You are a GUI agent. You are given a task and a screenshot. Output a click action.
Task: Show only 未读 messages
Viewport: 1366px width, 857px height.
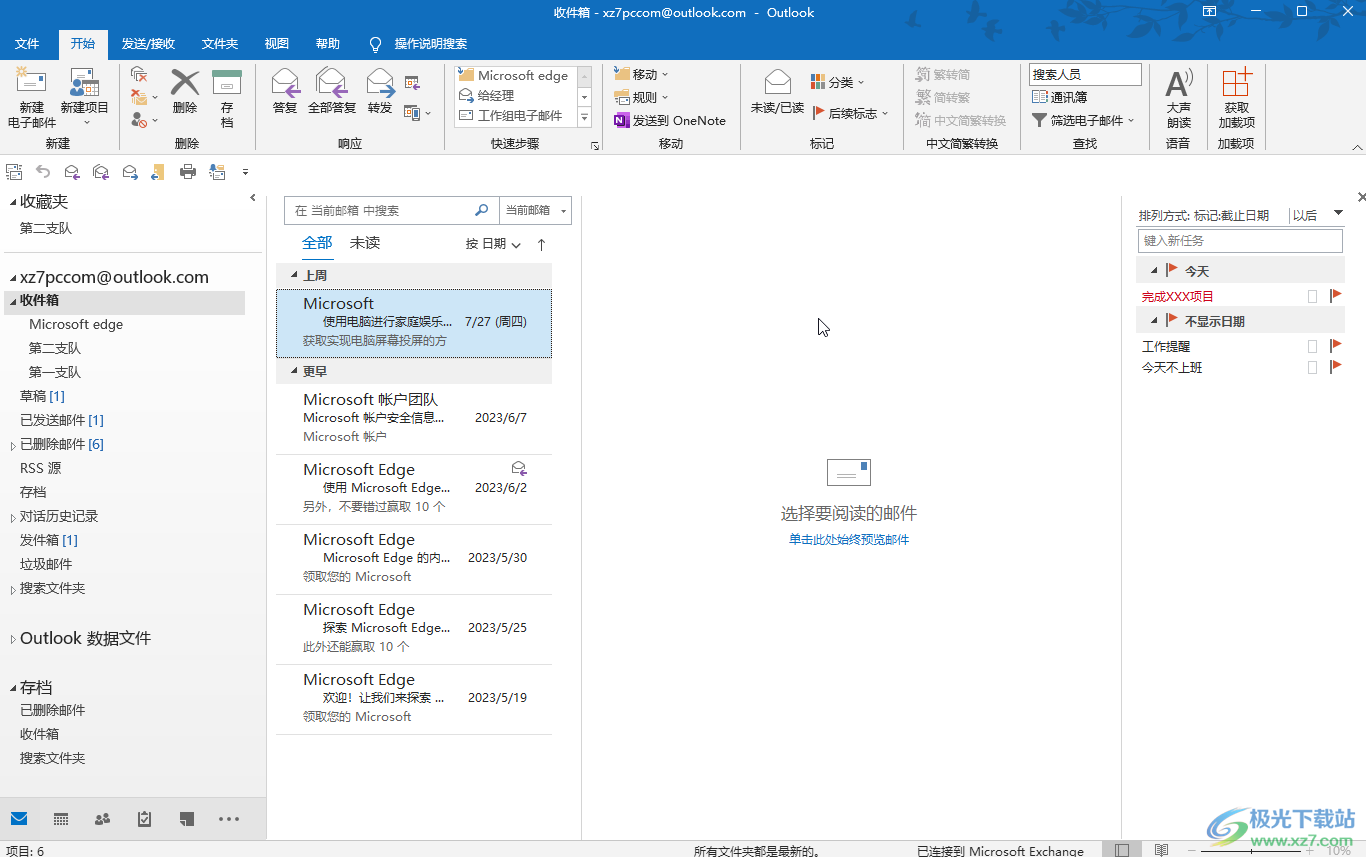(365, 243)
